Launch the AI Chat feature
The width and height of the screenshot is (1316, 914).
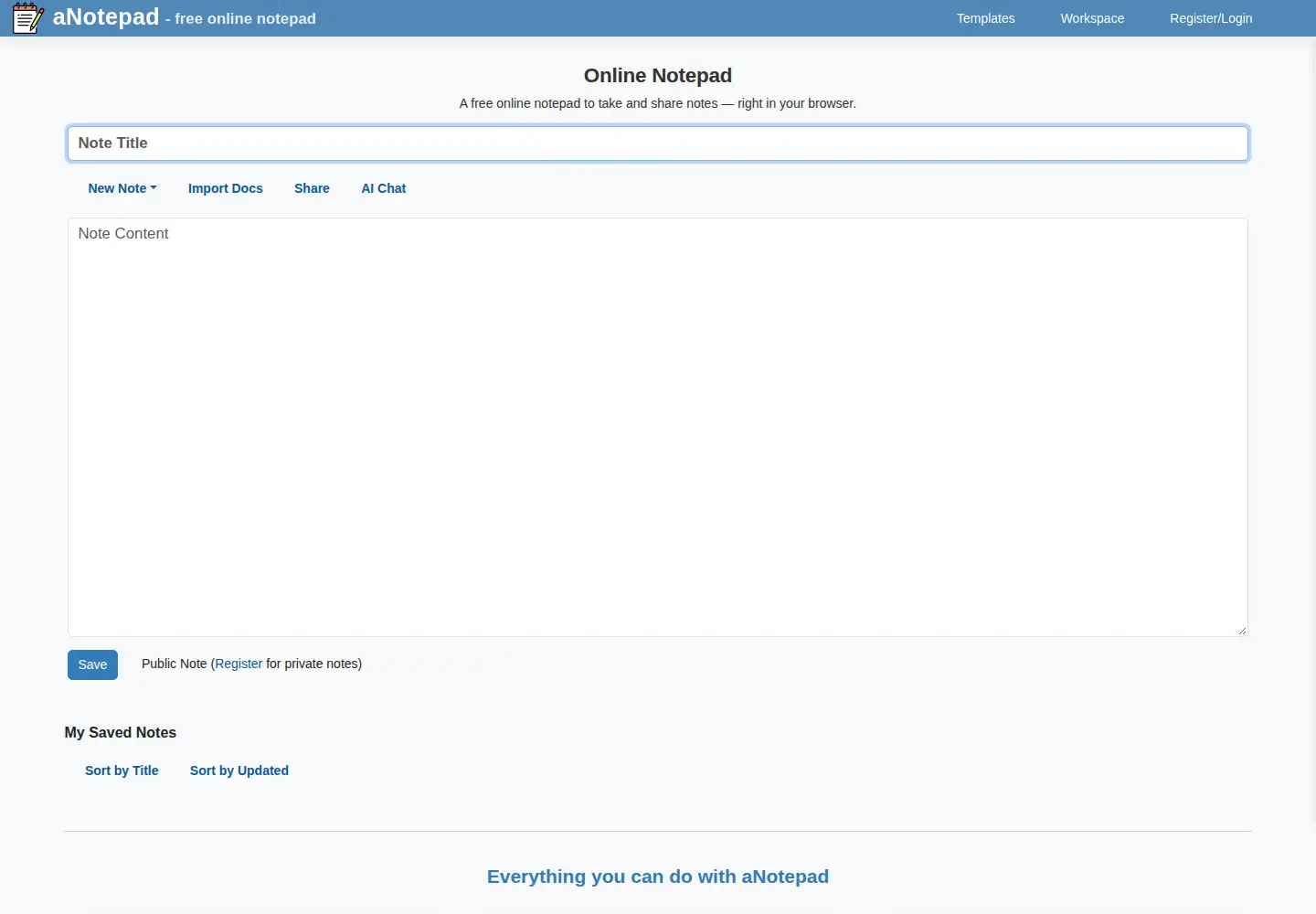pos(384,188)
